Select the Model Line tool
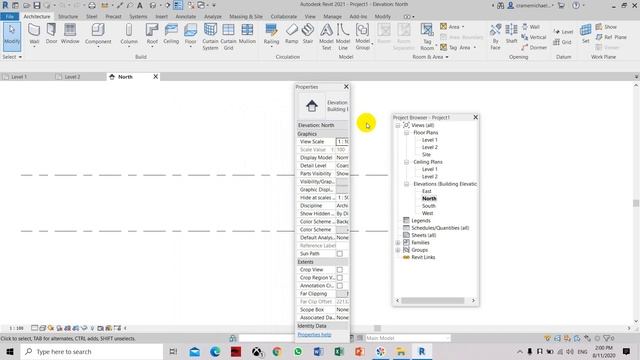Screen dimensions: 640x360 coord(343,37)
